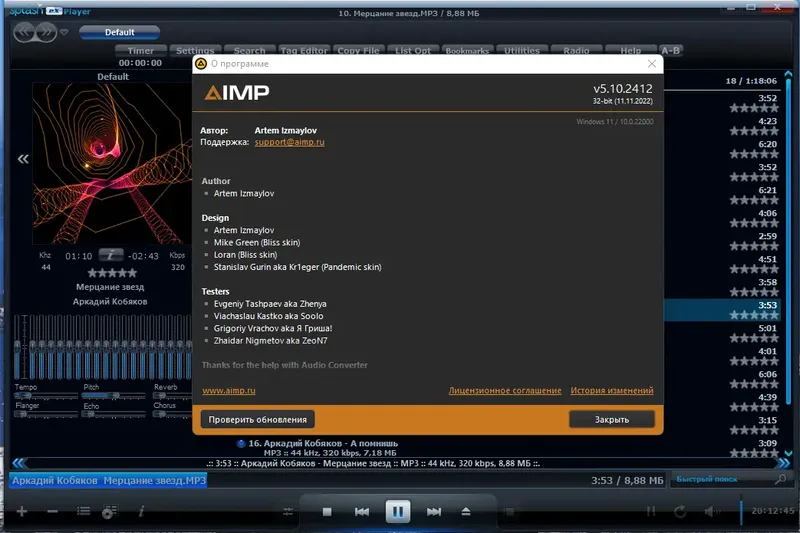This screenshot has width=800, height=533.
Task: Toggle repeat circular arrow icon
Action: (x=680, y=511)
